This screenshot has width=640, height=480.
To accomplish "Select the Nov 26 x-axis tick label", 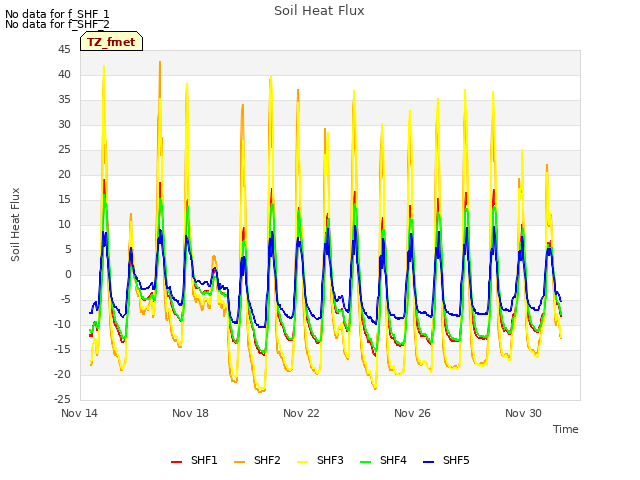I will (412, 413).
